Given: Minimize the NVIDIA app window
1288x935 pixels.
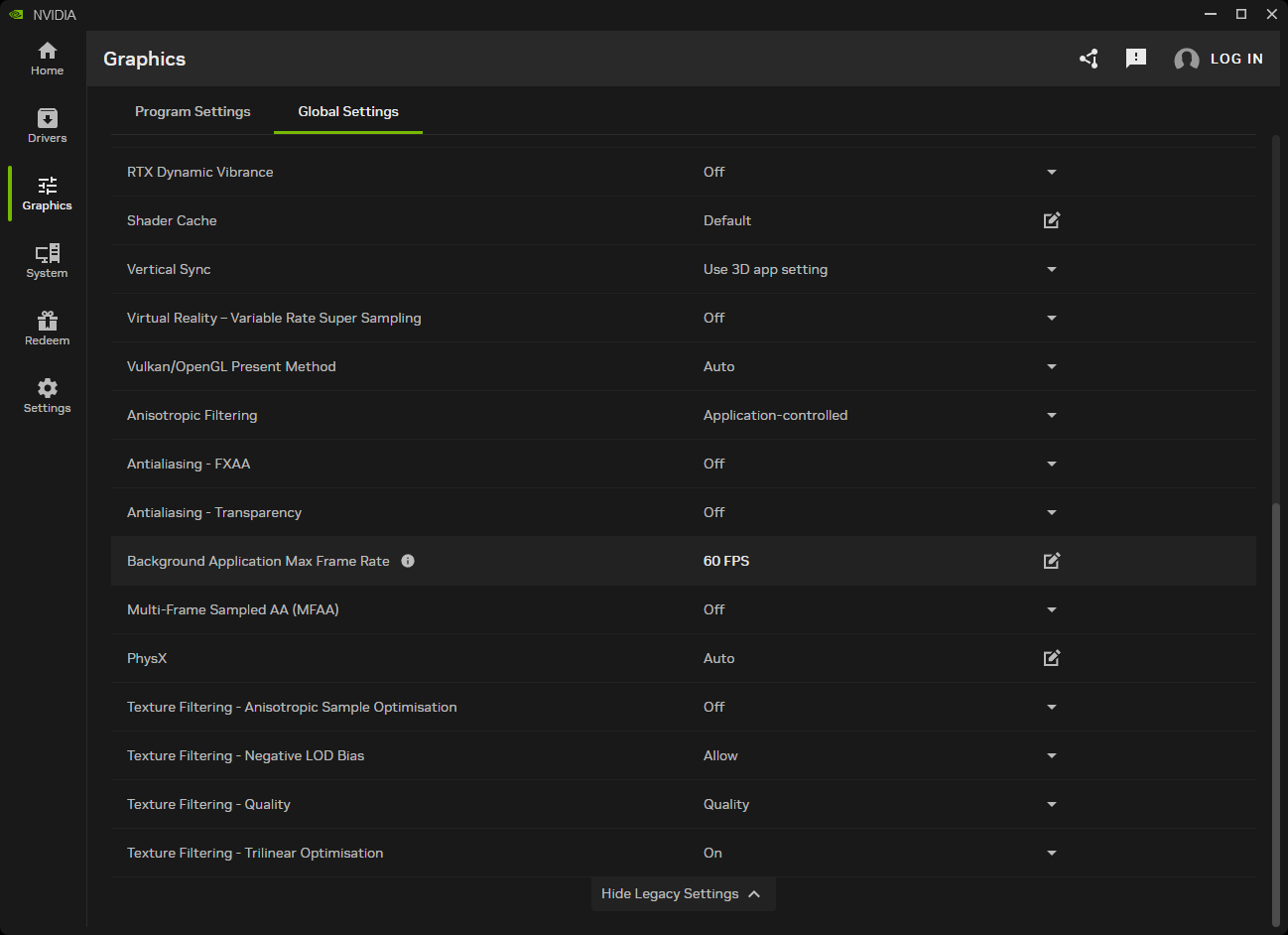Looking at the screenshot, I should (1211, 14).
